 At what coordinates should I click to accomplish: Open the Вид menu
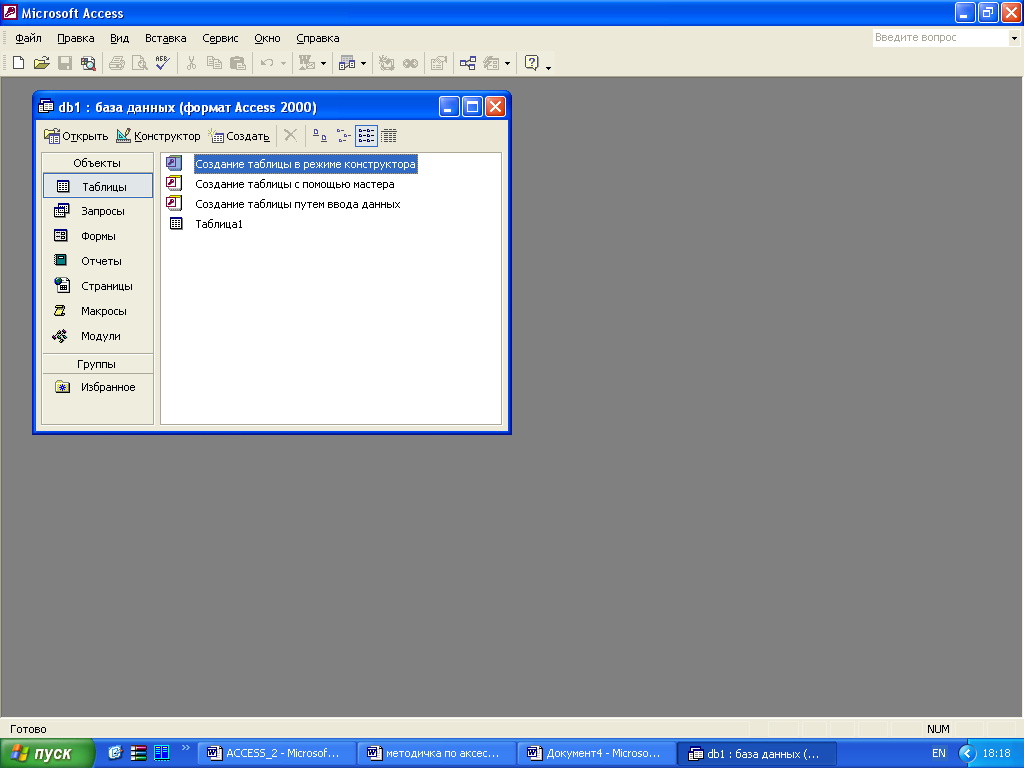coord(120,38)
